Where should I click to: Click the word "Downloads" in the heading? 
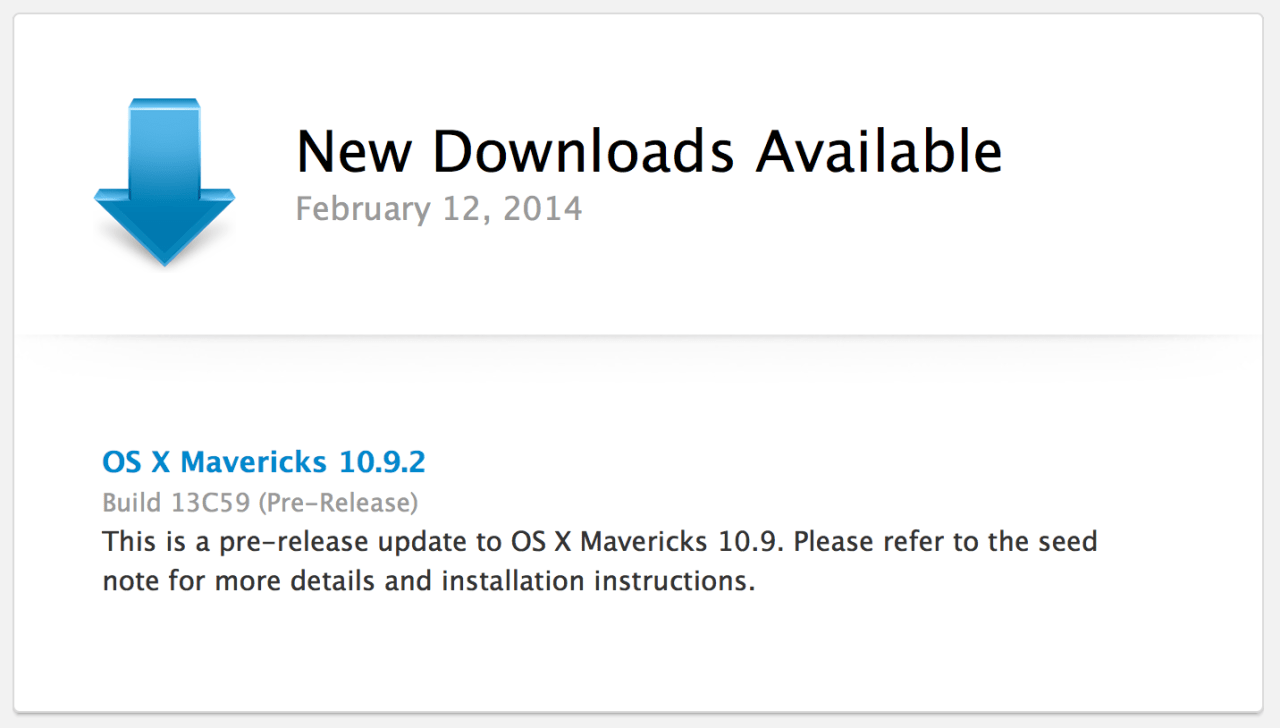coord(583,152)
